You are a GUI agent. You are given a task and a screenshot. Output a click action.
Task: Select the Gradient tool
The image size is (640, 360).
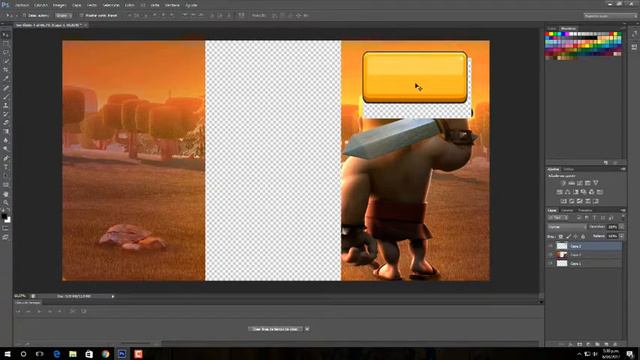tap(6, 131)
